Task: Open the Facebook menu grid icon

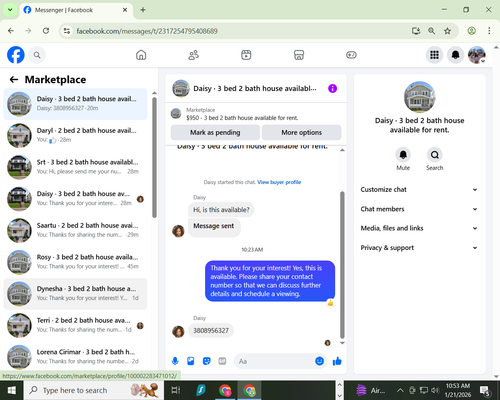Action: pos(434,55)
